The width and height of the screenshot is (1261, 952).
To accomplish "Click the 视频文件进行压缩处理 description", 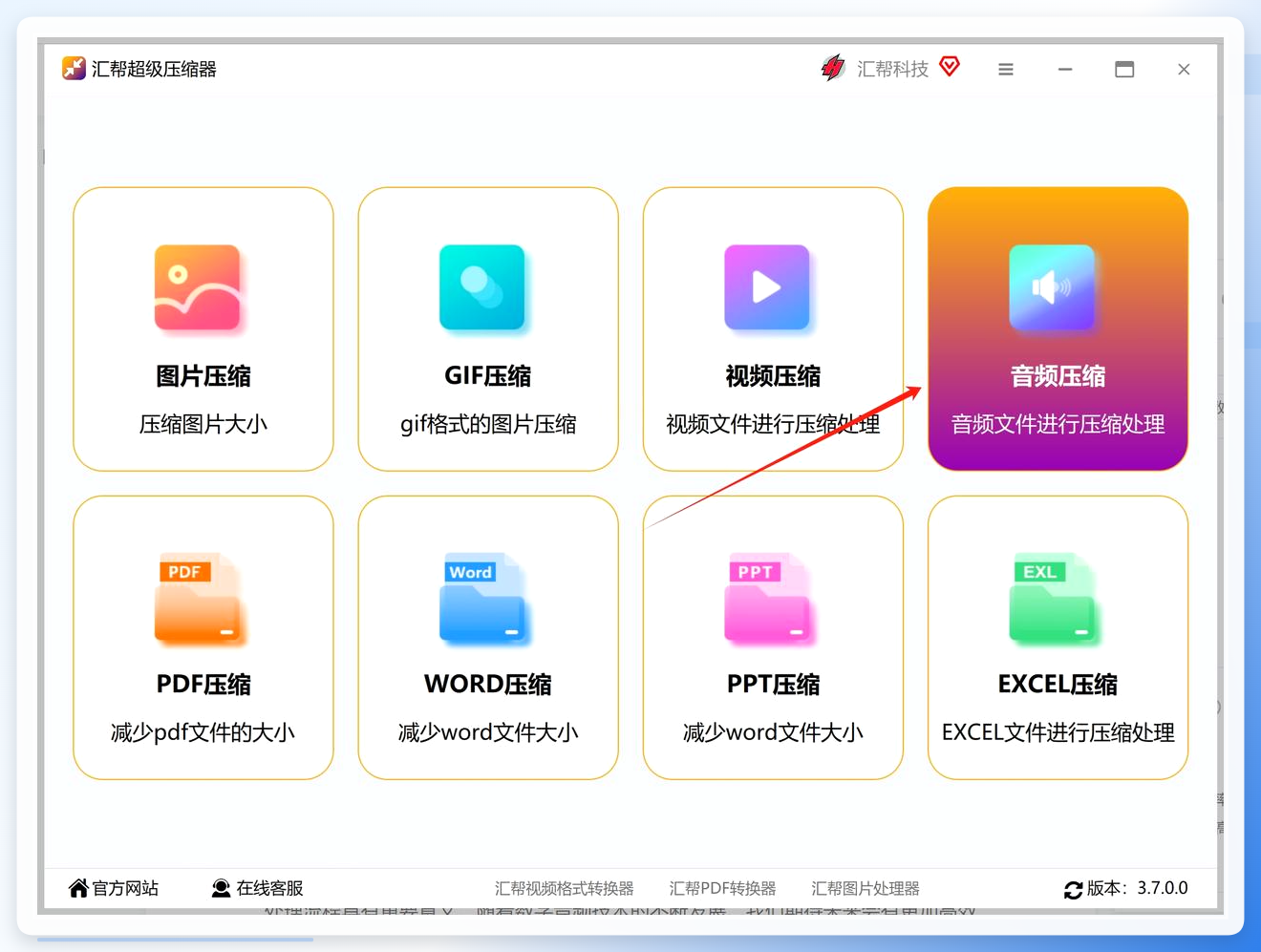I will pos(773,424).
